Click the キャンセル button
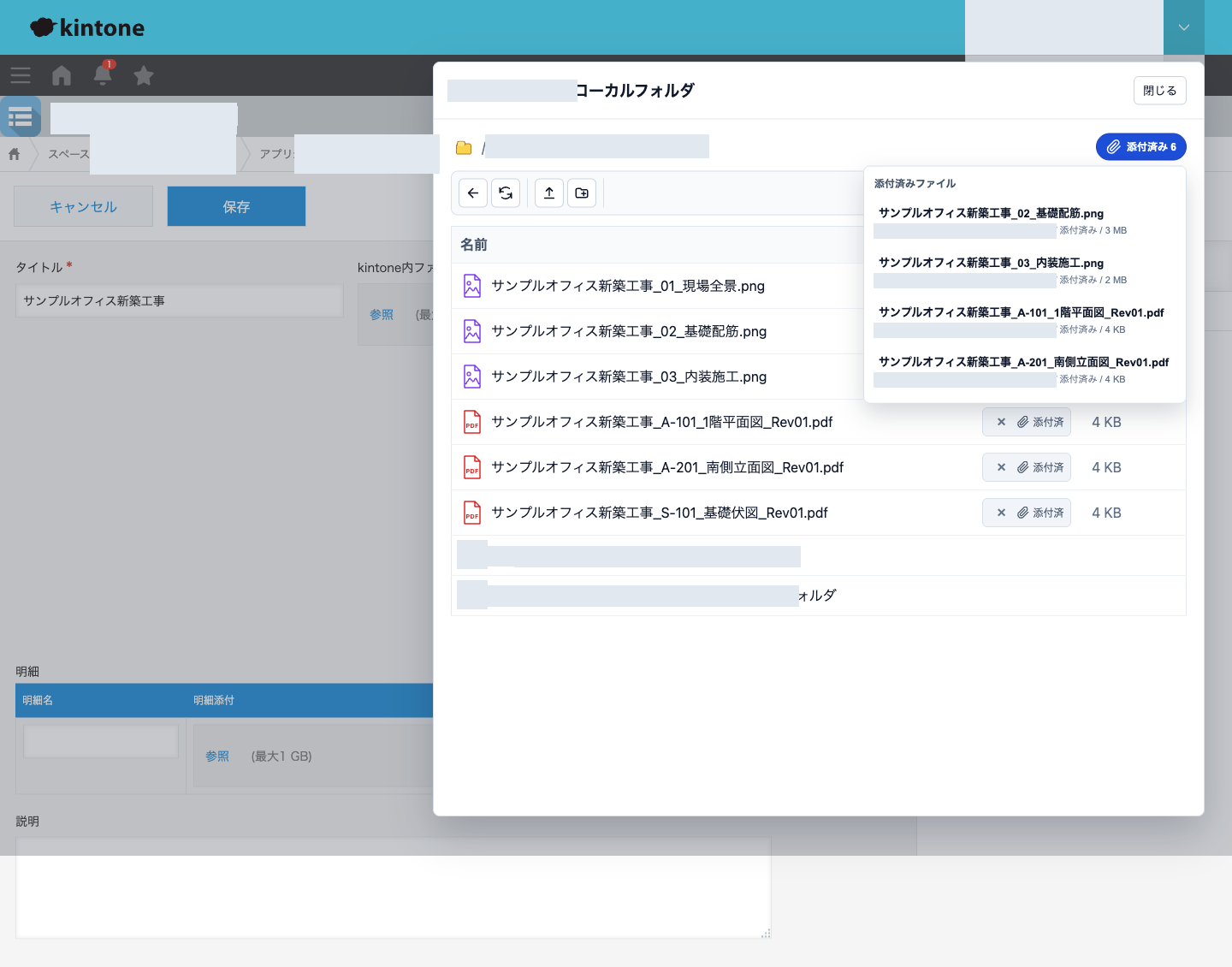 click(x=83, y=206)
